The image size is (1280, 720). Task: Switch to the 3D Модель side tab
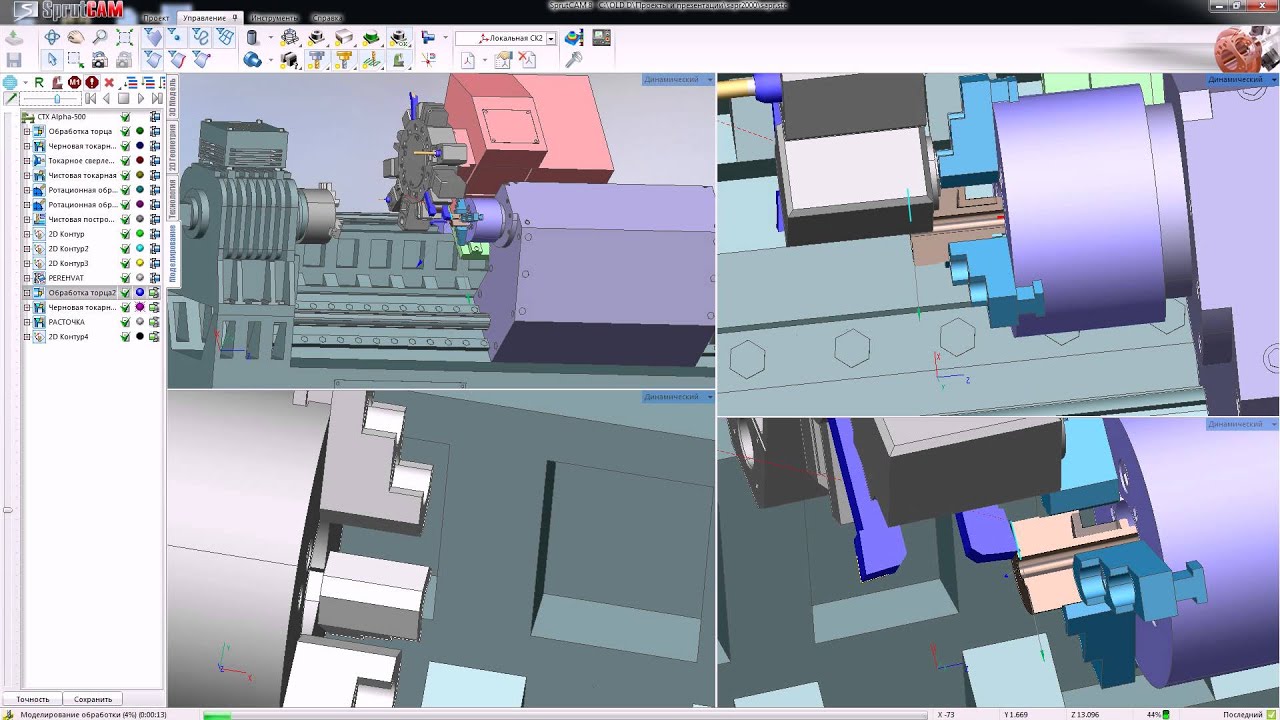[x=172, y=96]
